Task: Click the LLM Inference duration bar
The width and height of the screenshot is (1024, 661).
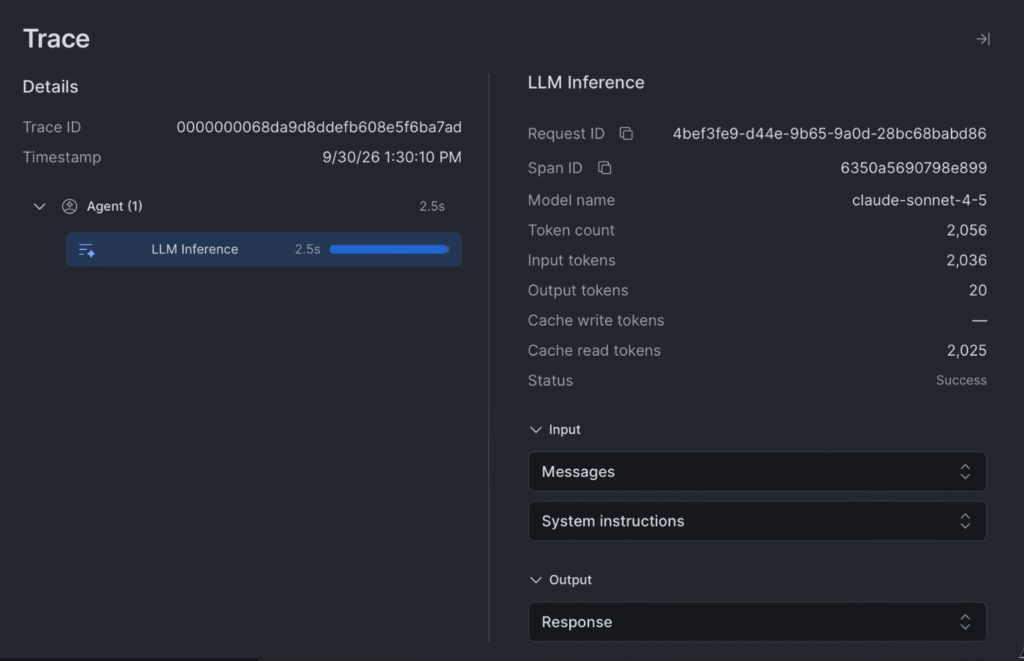Action: point(389,250)
